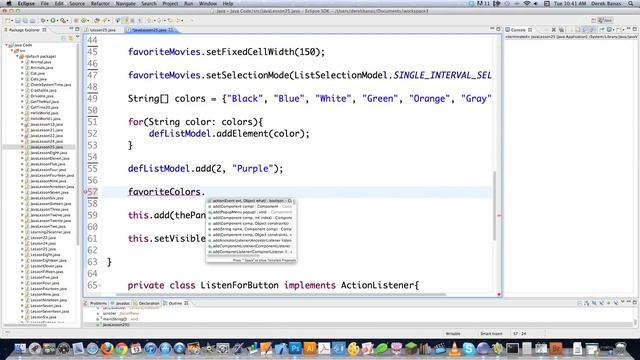640x360 pixels.
Task: Select the Console view tab
Action: (518, 30)
